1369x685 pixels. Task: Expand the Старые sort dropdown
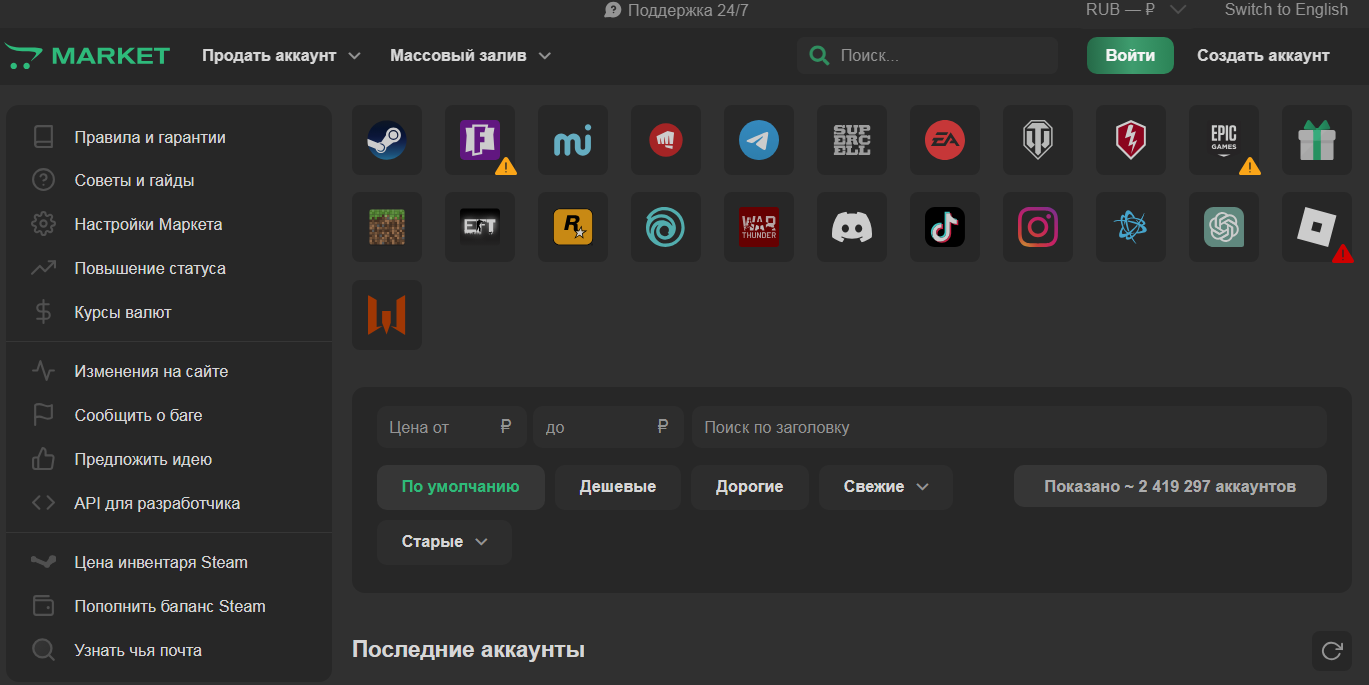(444, 542)
